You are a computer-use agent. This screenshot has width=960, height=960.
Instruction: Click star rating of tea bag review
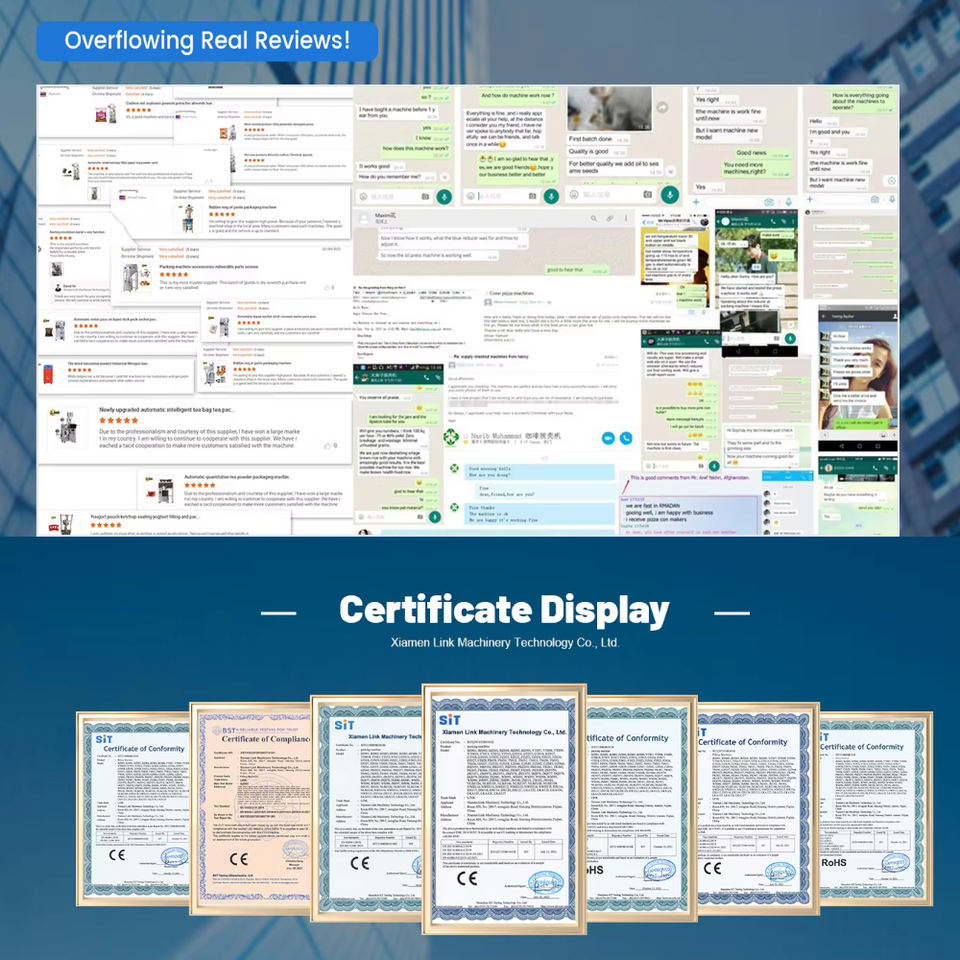tap(119, 420)
